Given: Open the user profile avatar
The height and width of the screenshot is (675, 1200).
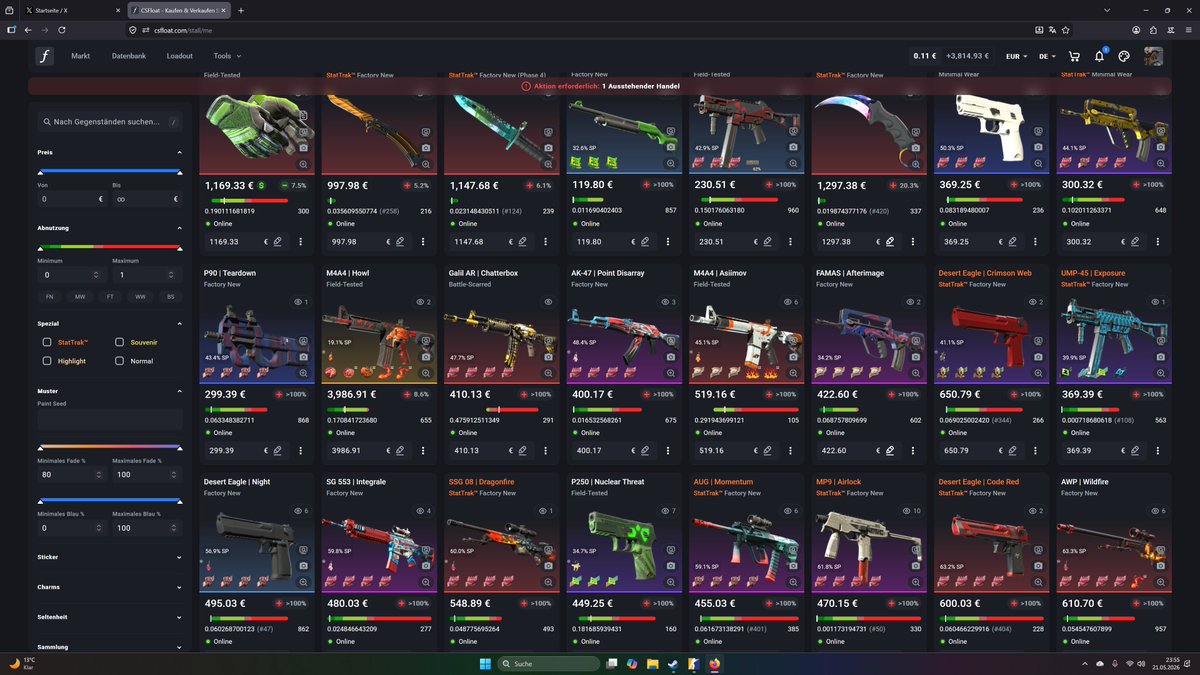Looking at the screenshot, I should click(1153, 56).
